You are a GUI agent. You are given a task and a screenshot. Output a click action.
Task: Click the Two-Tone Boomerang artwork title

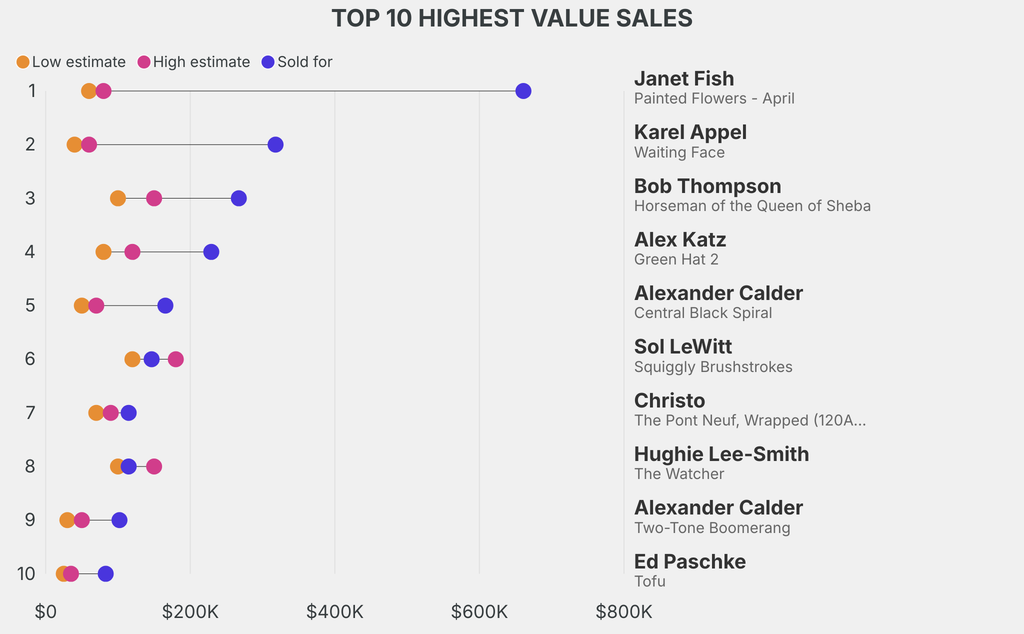coord(712,528)
